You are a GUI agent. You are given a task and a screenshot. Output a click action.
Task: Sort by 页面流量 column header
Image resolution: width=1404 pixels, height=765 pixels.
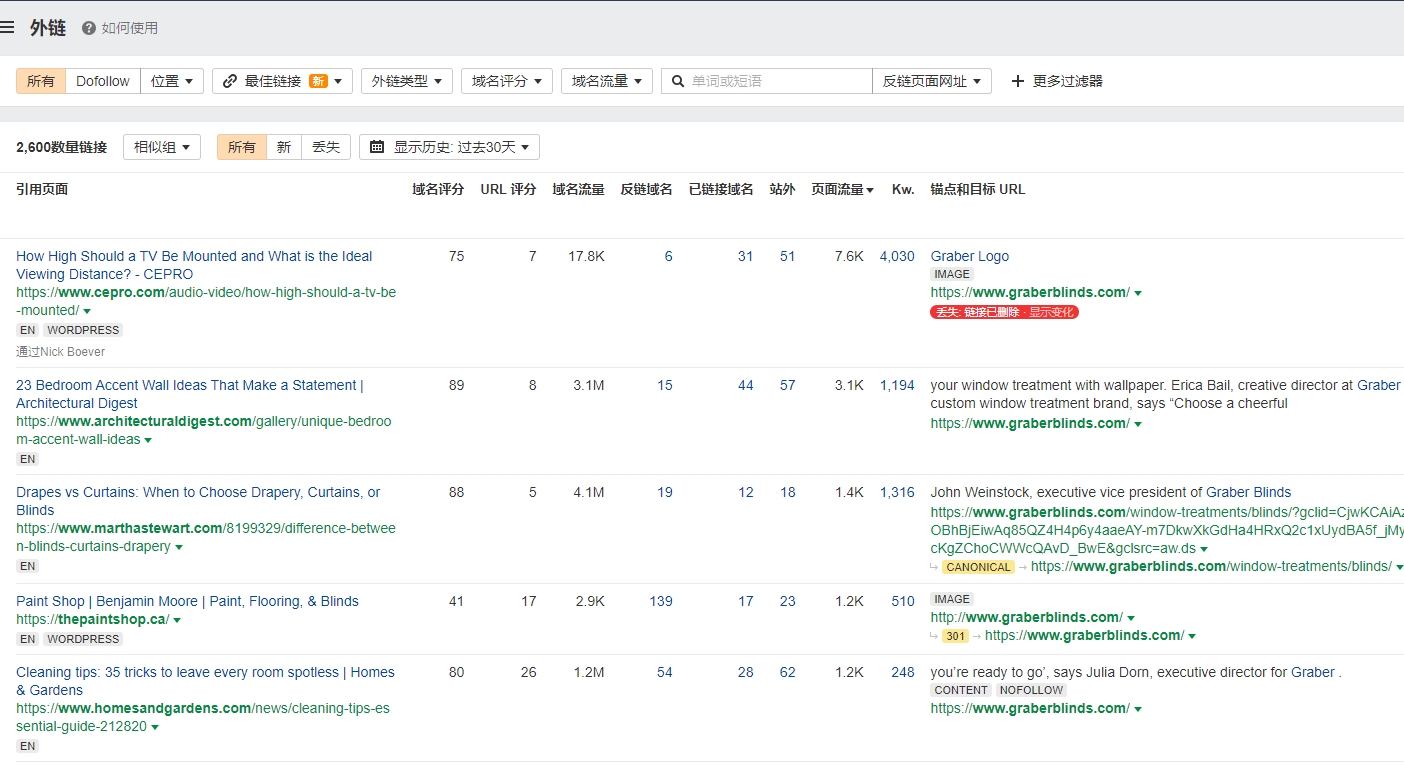point(842,189)
